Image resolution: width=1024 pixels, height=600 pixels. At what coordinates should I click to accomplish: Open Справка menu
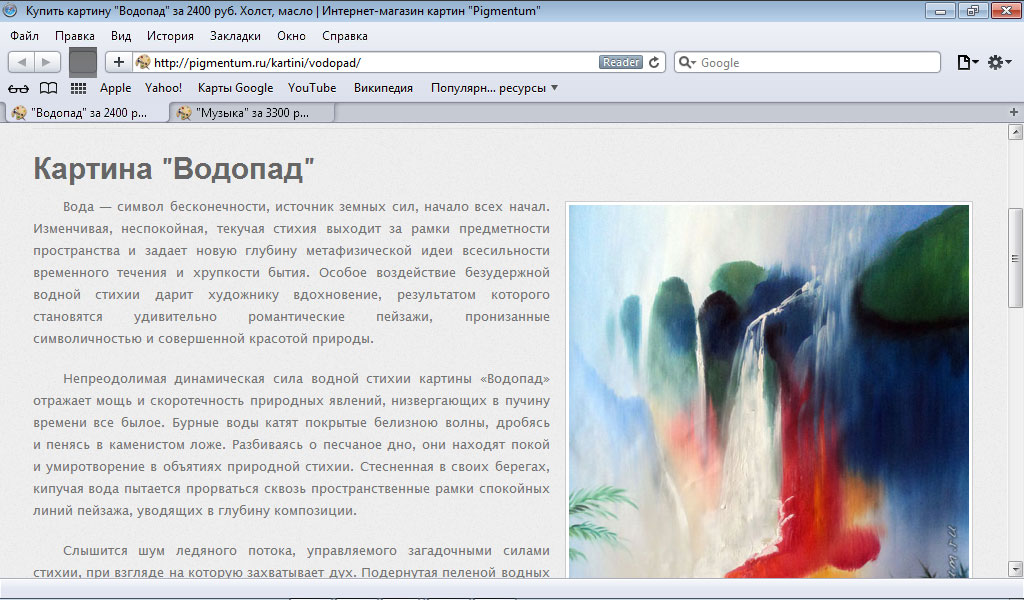click(345, 36)
